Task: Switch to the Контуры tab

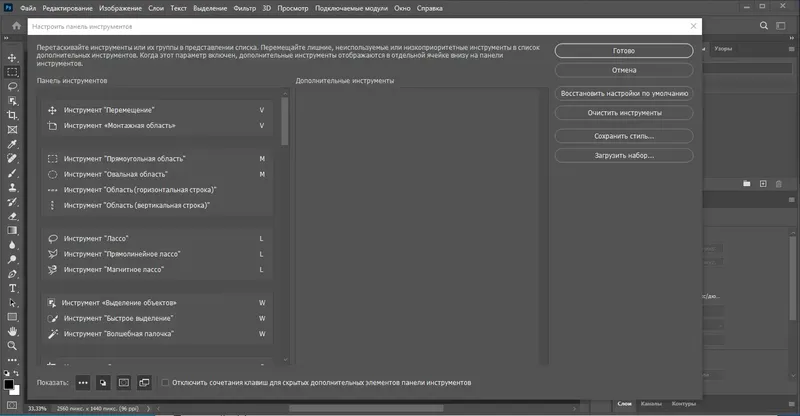Action: 684,404
